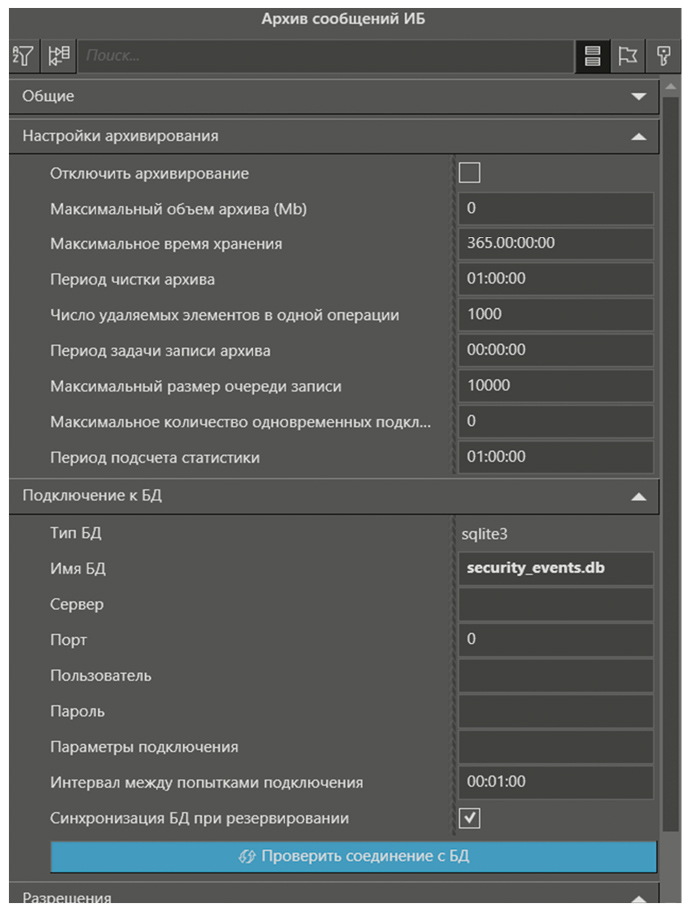Click the refresh icon on the check connection button
This screenshot has width=689, height=911.
[248, 856]
